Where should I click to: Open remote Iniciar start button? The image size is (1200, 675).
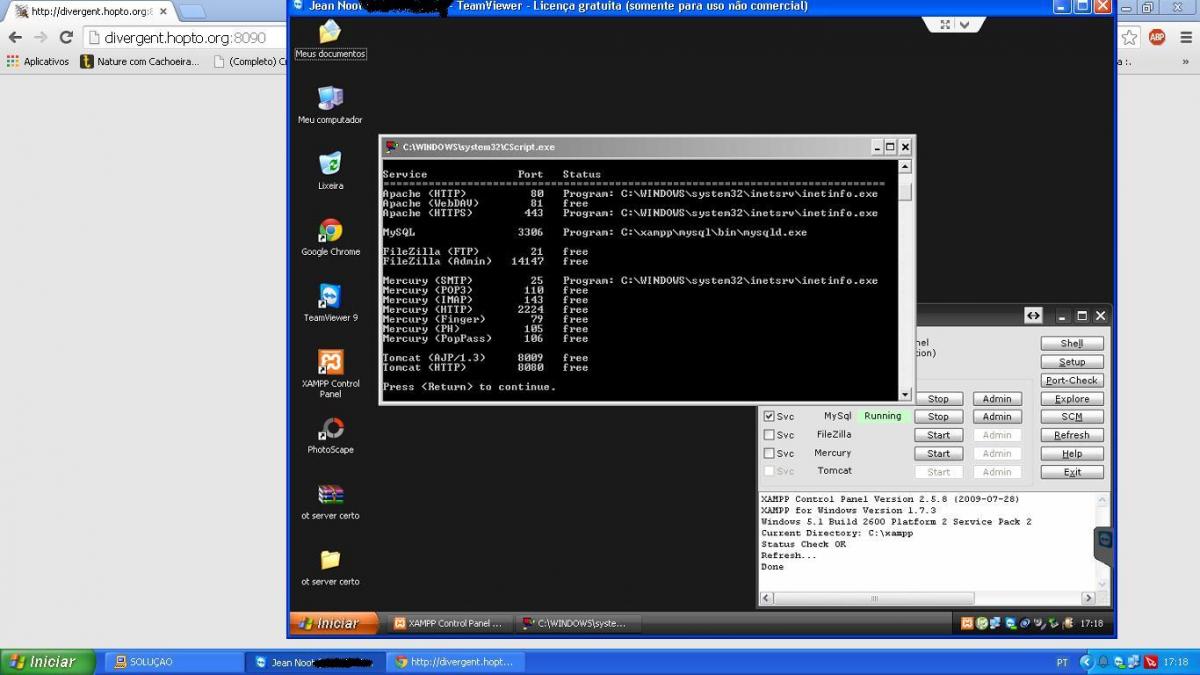pyautogui.click(x=334, y=623)
